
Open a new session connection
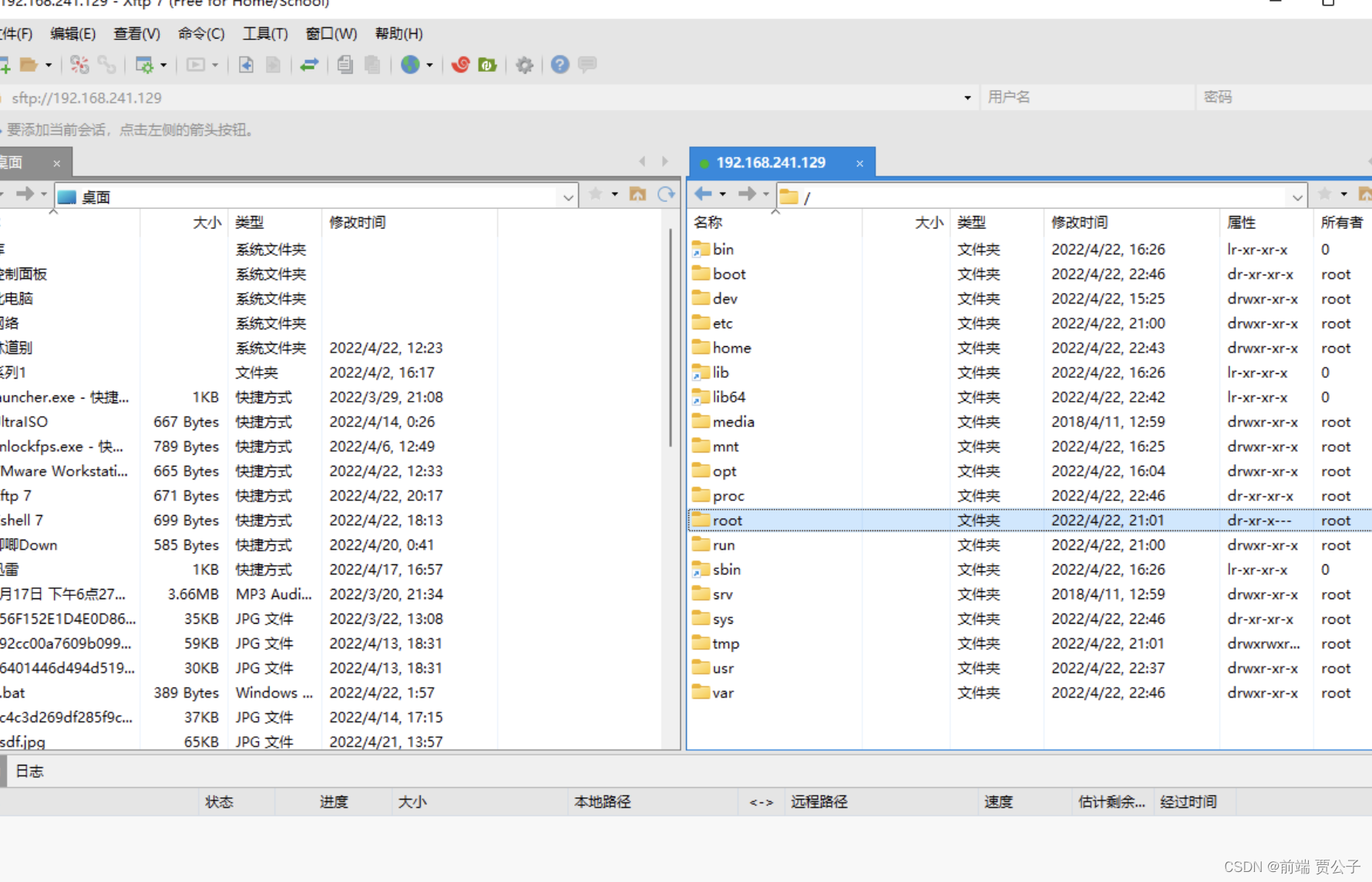pyautogui.click(x=6, y=65)
